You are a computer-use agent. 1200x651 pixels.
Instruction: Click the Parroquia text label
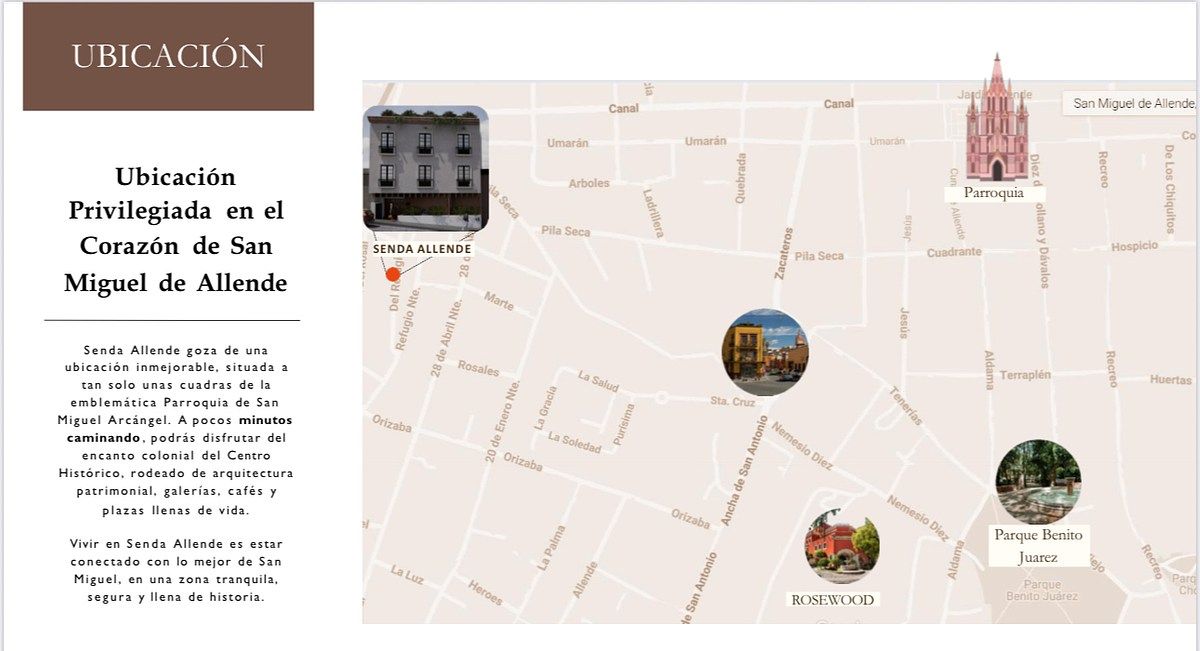(x=994, y=193)
